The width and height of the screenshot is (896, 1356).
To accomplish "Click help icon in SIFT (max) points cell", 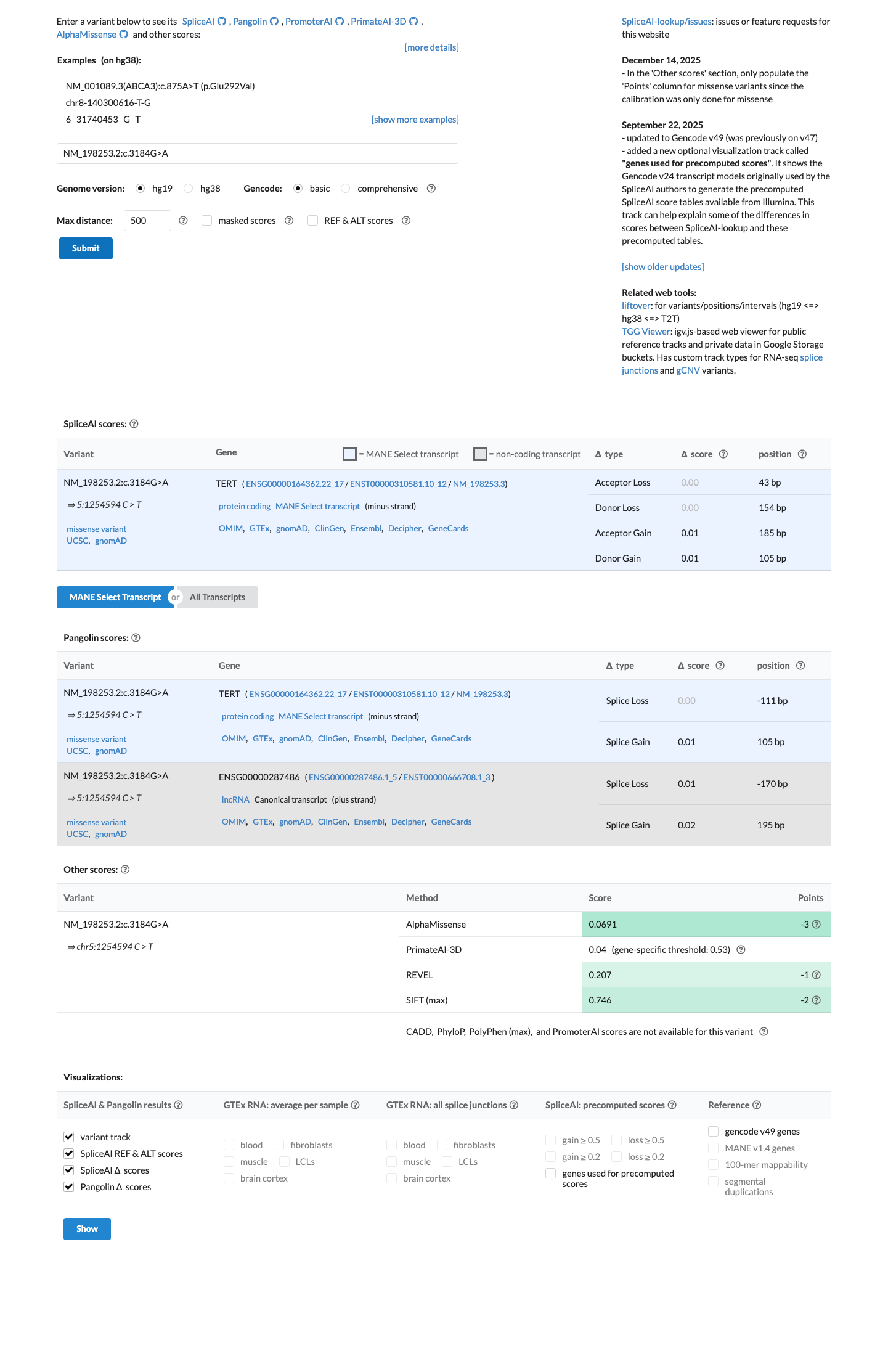I will [817, 1000].
